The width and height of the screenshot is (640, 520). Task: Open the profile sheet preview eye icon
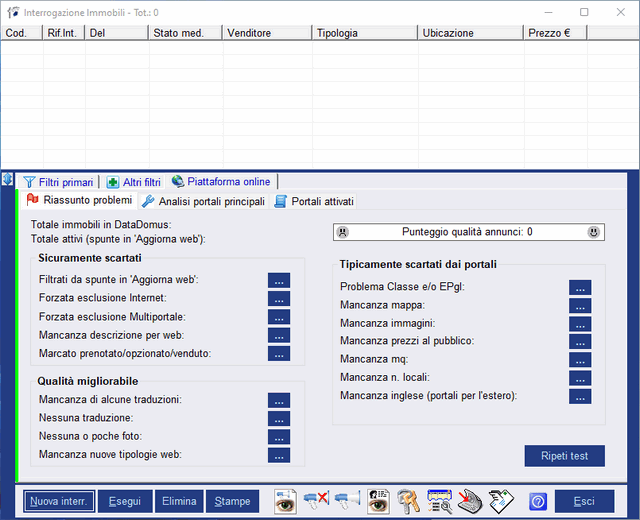[x=378, y=501]
